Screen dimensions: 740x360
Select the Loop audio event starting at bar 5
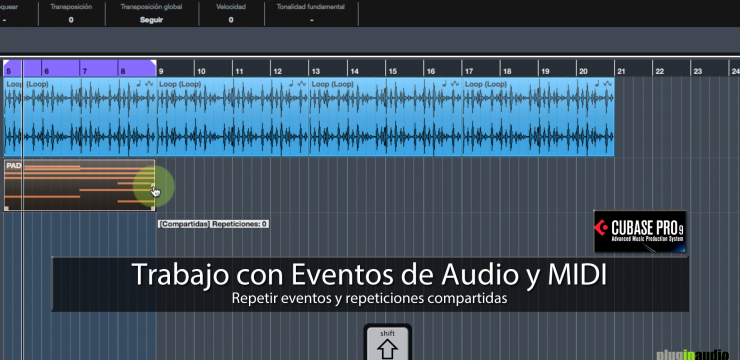tap(80, 117)
